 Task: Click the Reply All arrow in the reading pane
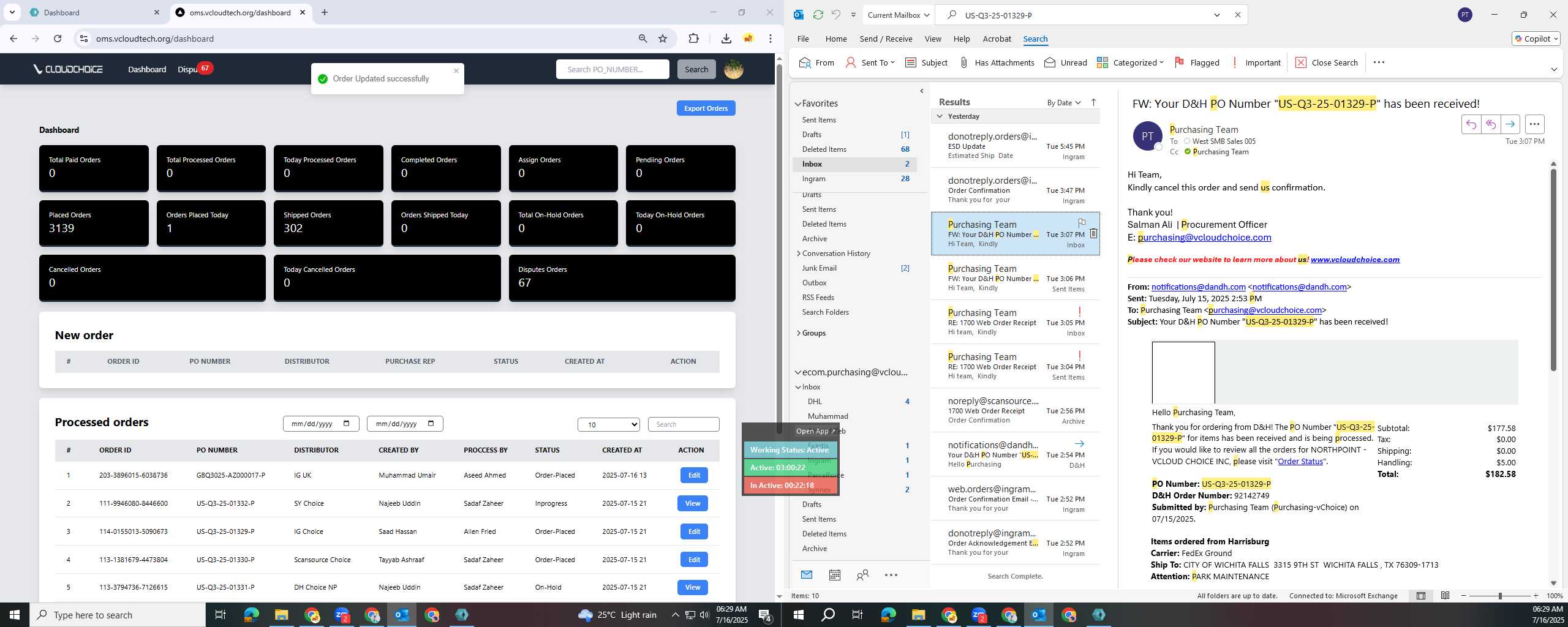pos(1490,124)
